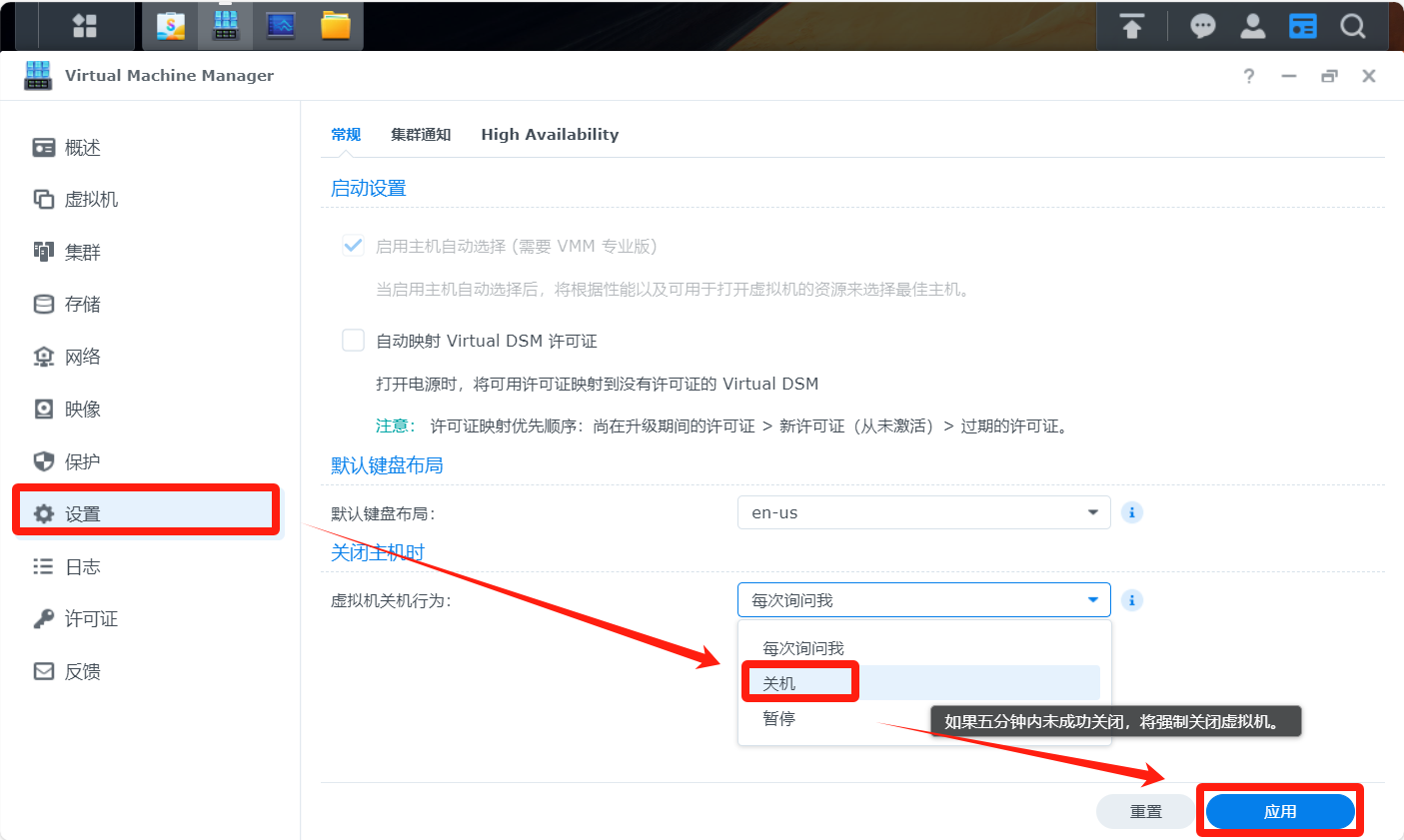Open the 映像 image section
Viewport: 1404px width, 840px height.
(82, 410)
